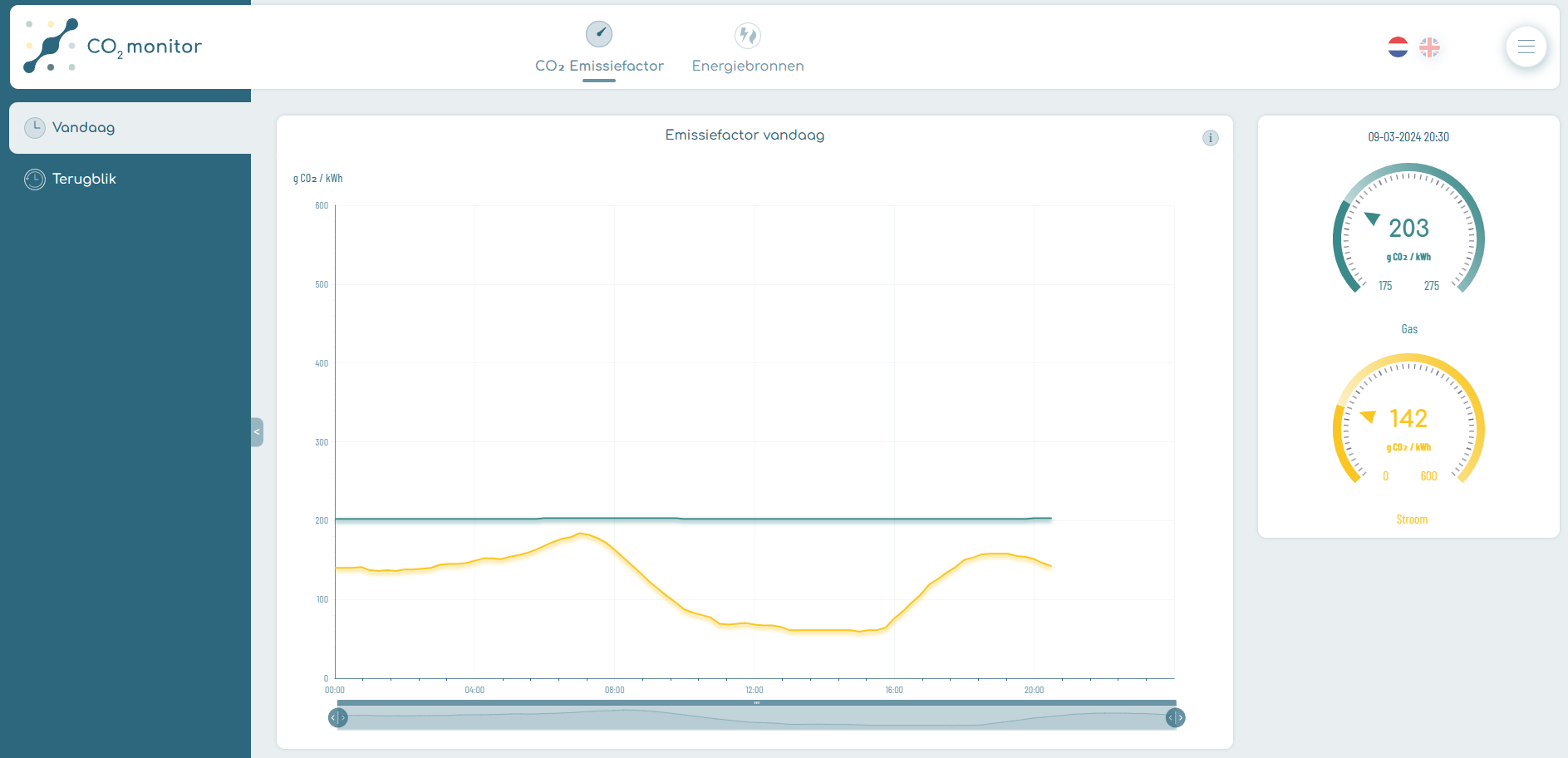The width and height of the screenshot is (1568, 758).
Task: Open the hamburger menu
Action: click(x=1526, y=47)
